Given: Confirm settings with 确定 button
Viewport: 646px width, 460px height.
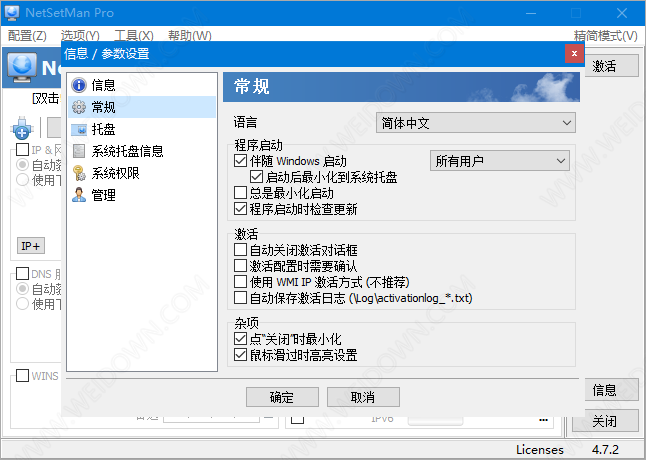Looking at the screenshot, I should point(282,397).
